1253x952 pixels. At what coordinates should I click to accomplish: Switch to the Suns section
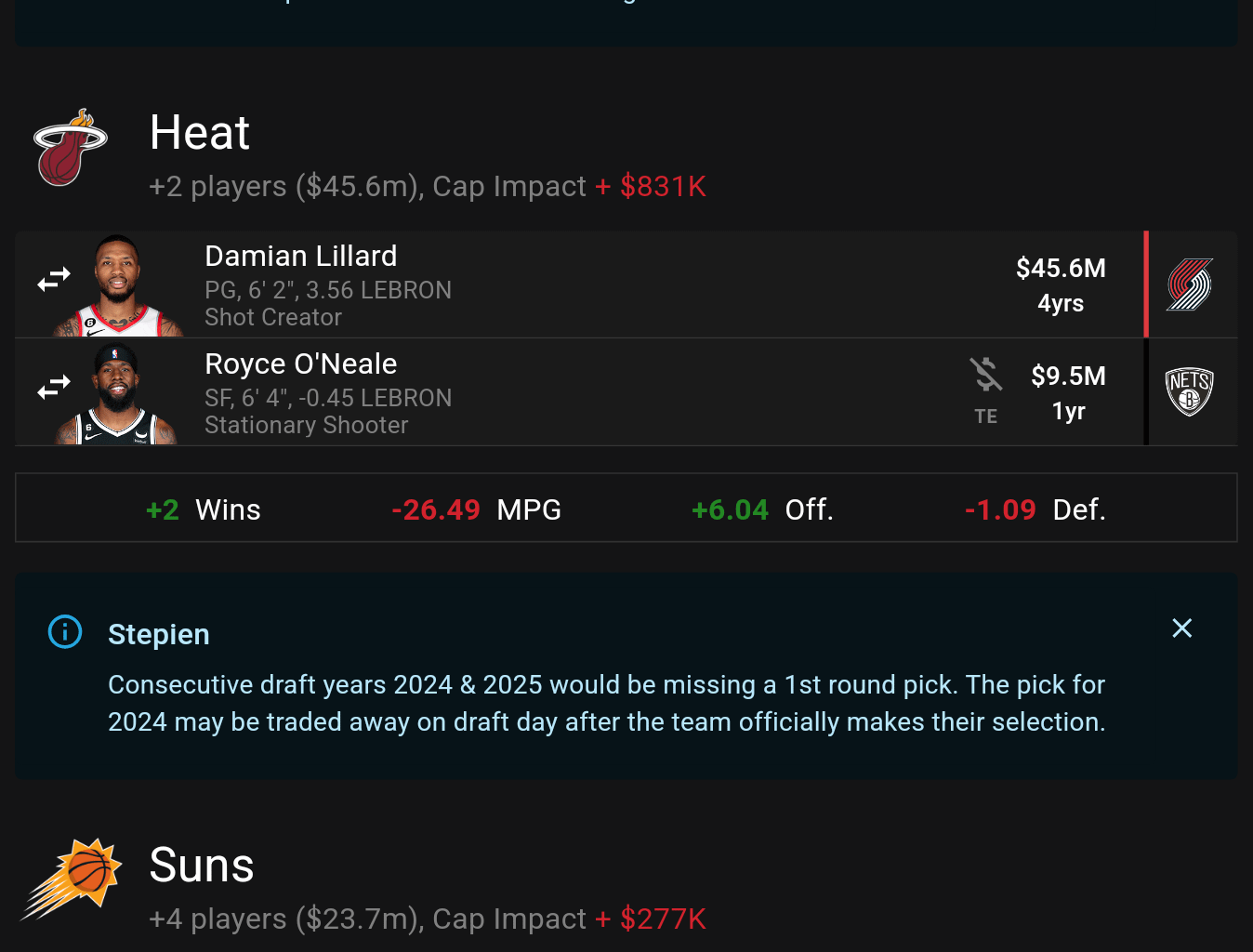(x=202, y=865)
